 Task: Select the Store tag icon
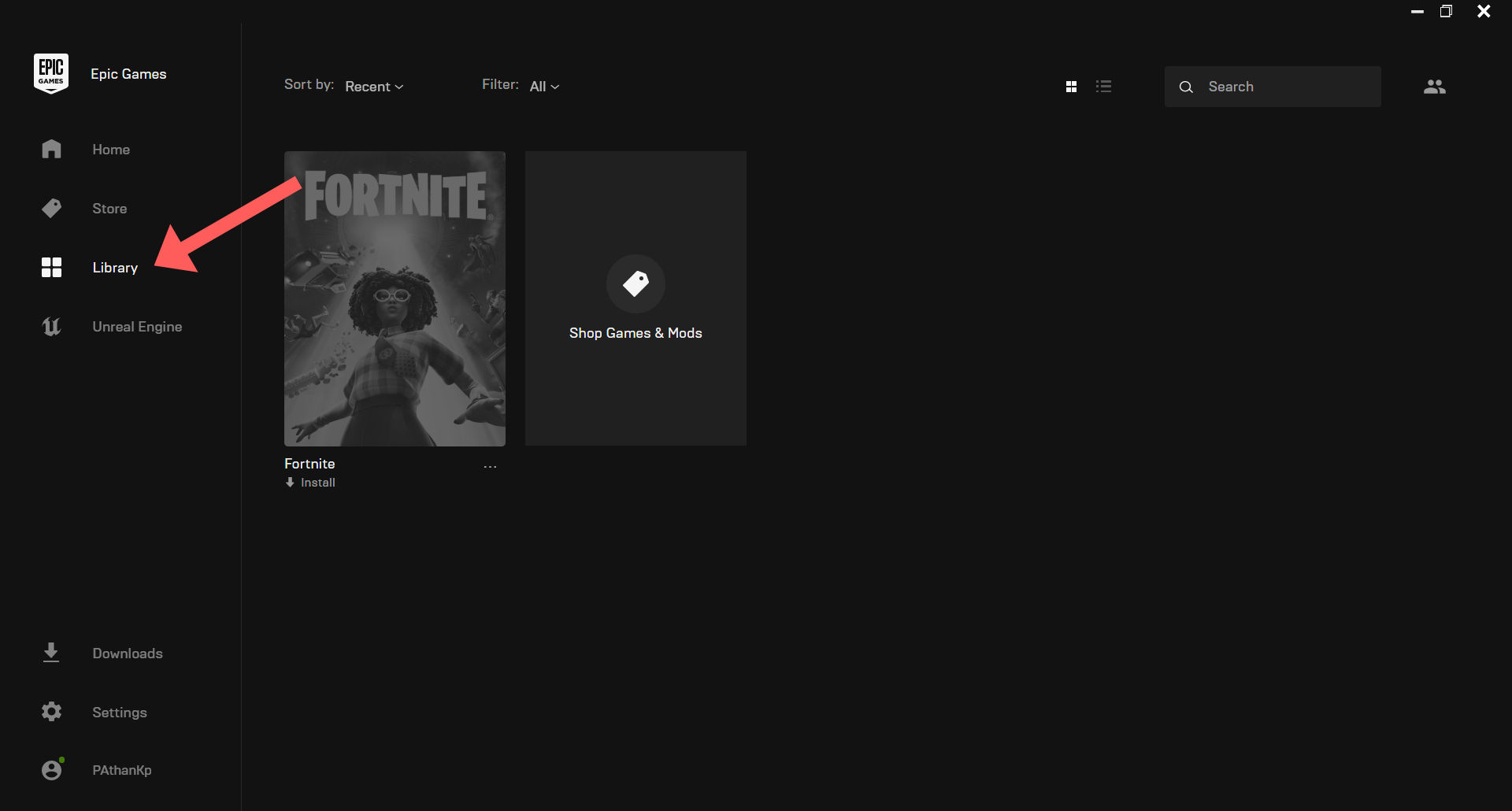pos(50,208)
